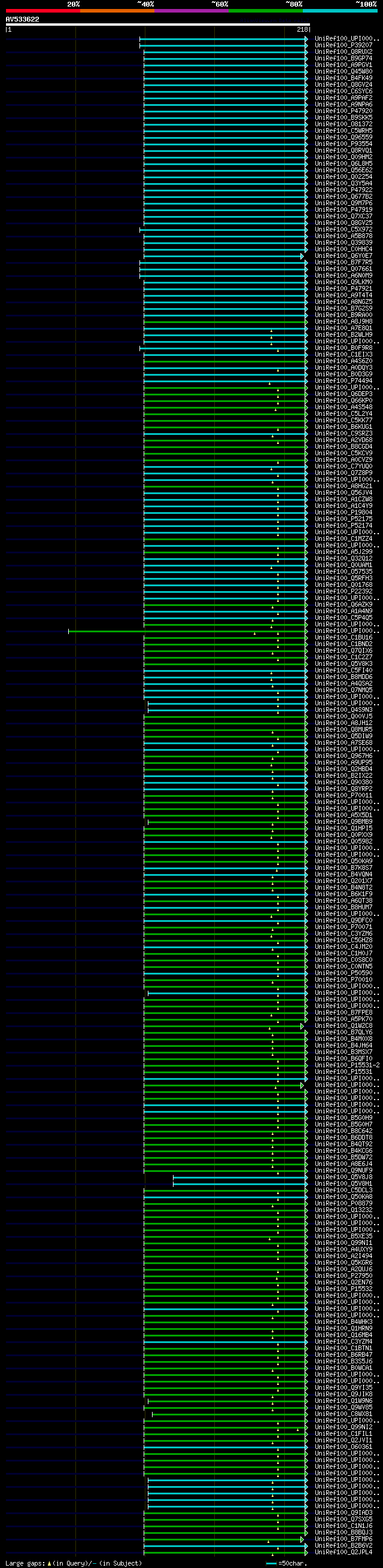The width and height of the screenshot is (383, 1568).
Task: Click the cyan ~100% identity legend segment
Action: [340, 11]
